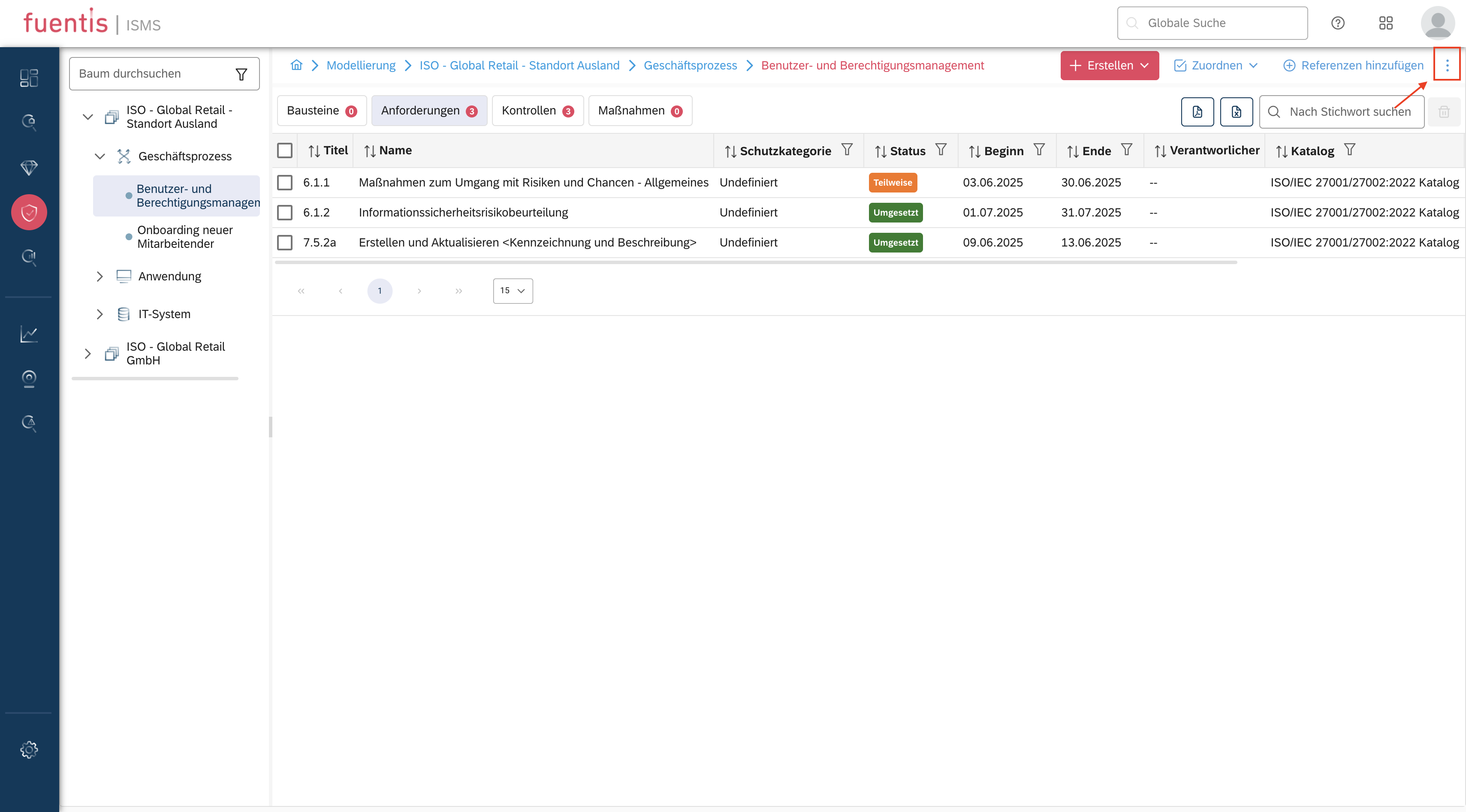
Task: Click the help question mark icon
Action: [1337, 23]
